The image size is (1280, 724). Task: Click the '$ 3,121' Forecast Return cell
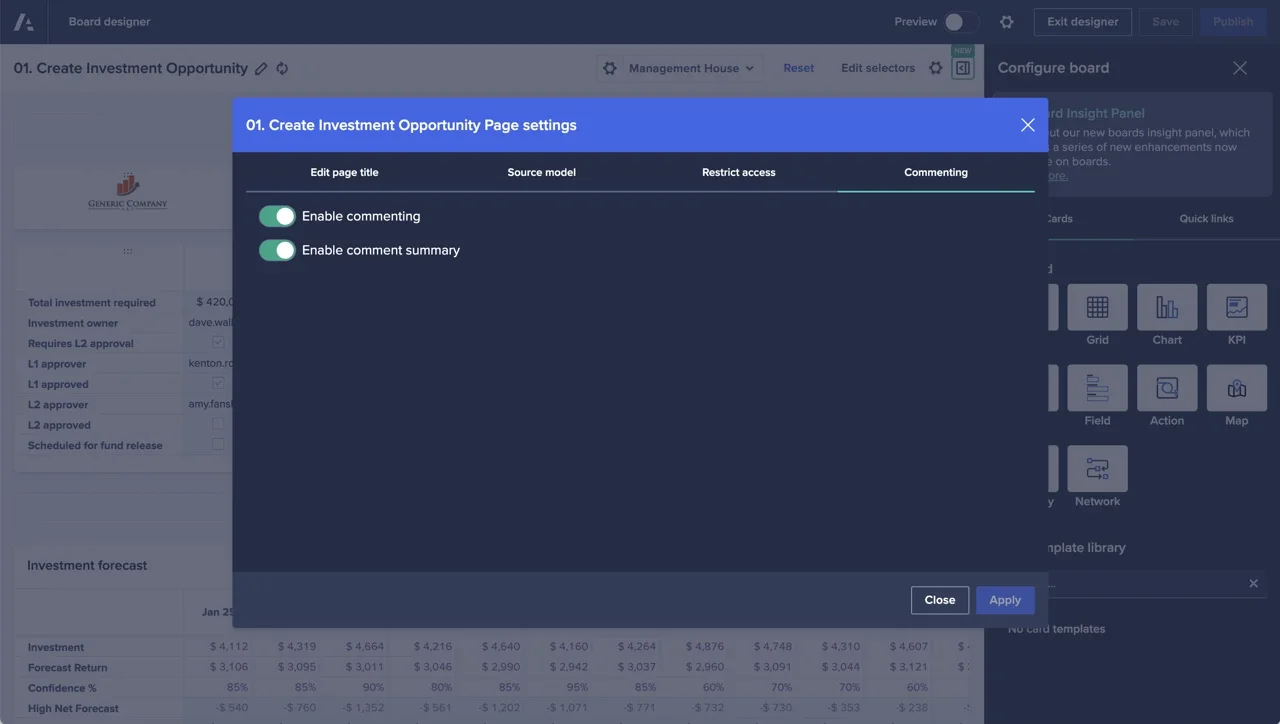(909, 668)
